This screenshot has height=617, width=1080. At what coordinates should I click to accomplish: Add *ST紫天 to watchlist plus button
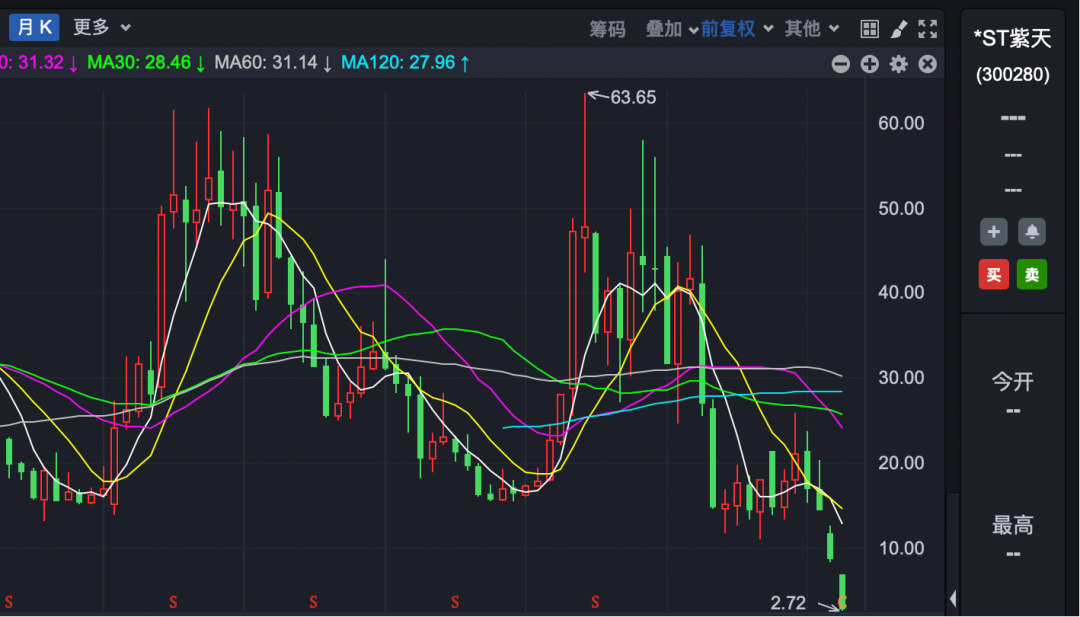coord(993,232)
